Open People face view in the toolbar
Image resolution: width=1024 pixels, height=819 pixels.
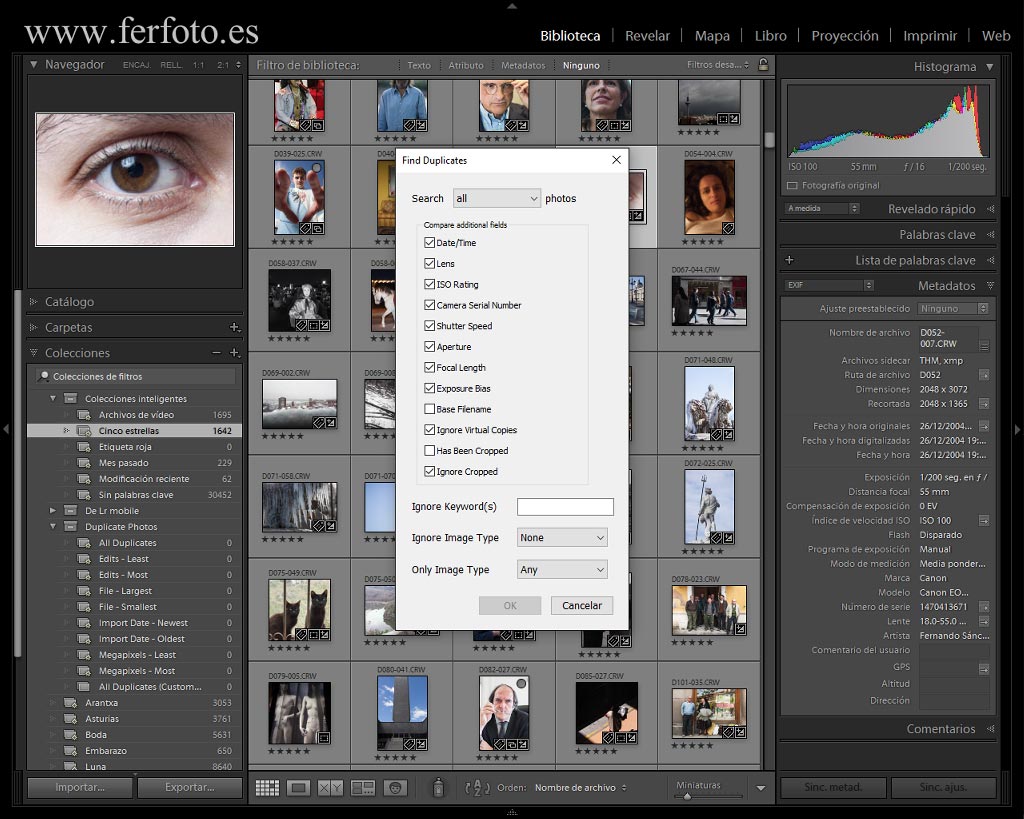395,788
